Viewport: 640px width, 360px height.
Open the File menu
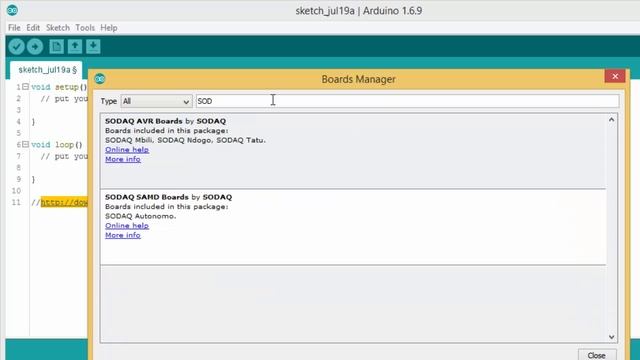click(14, 28)
